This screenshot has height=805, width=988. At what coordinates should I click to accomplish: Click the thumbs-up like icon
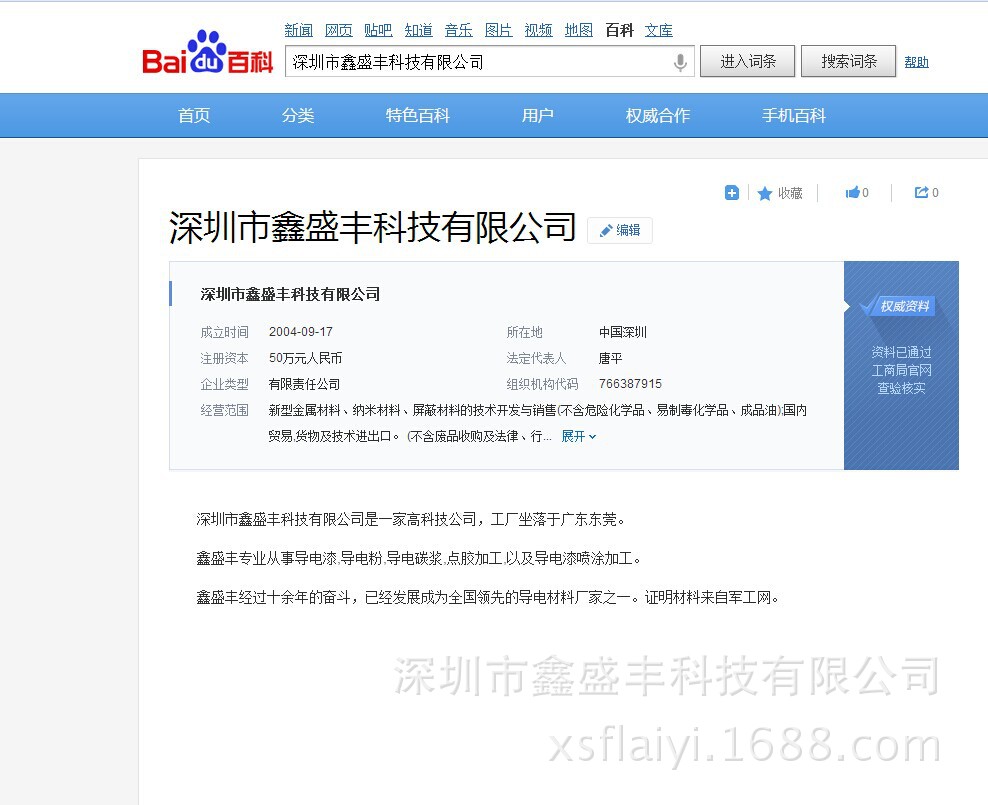coord(852,193)
